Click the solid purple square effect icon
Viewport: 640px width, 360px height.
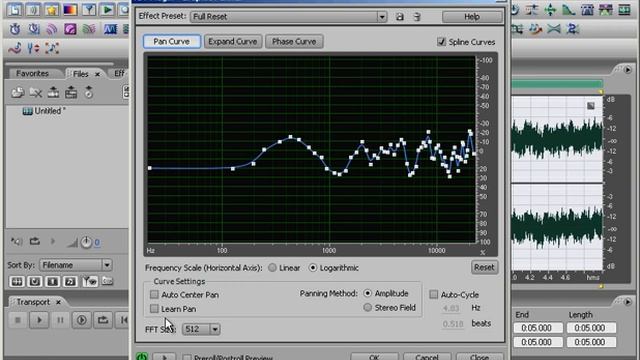[x=70, y=29]
